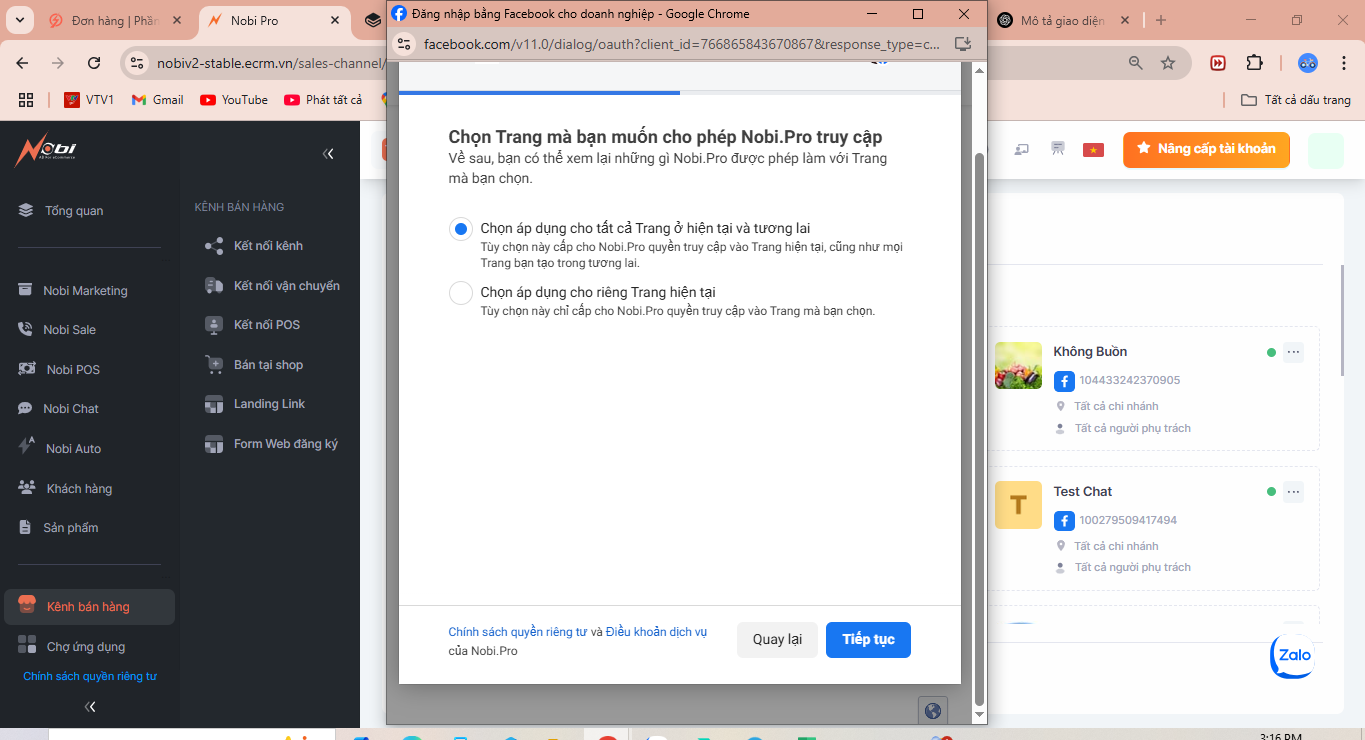
Task: Open the Kết nối kênh menu item
Action: tap(268, 246)
